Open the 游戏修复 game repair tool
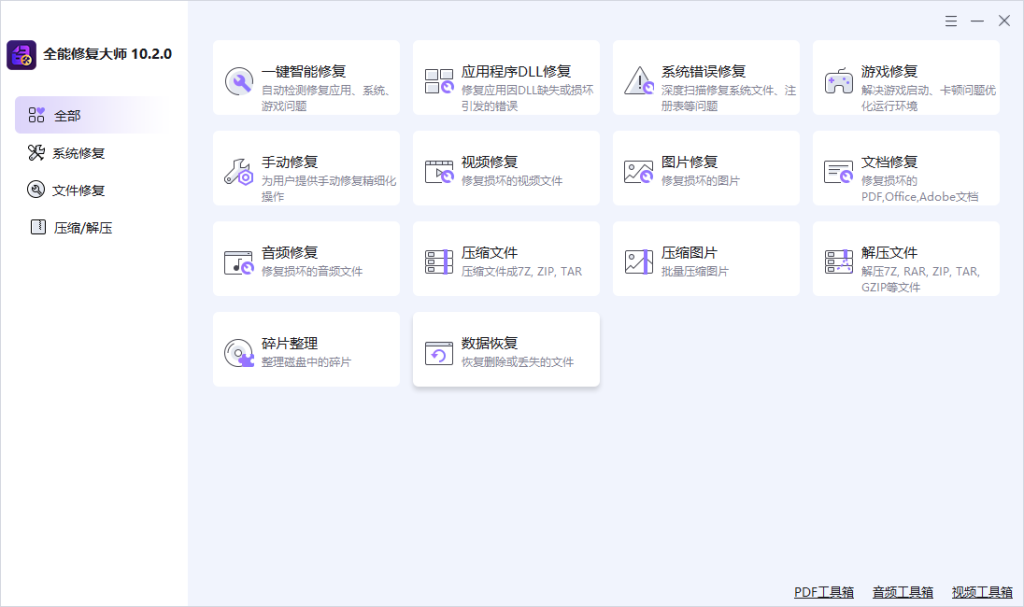 pos(905,77)
